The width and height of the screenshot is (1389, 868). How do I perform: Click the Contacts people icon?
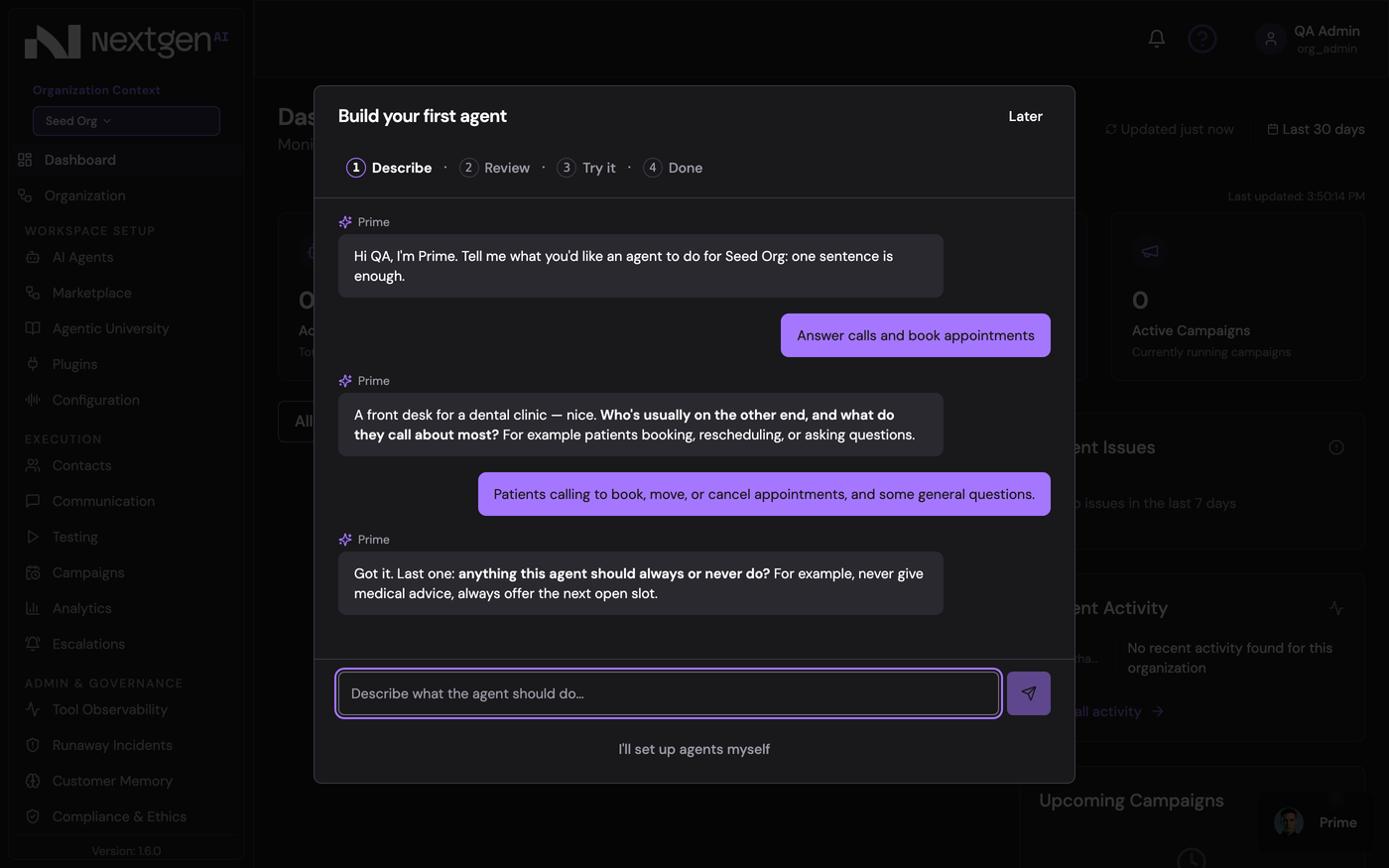[x=33, y=465]
